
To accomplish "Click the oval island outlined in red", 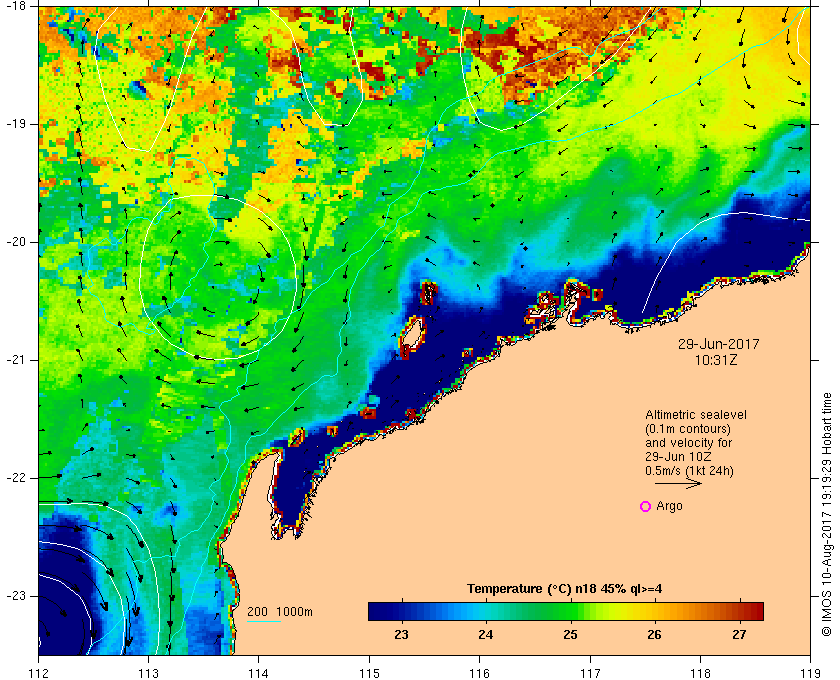I will pyautogui.click(x=412, y=337).
